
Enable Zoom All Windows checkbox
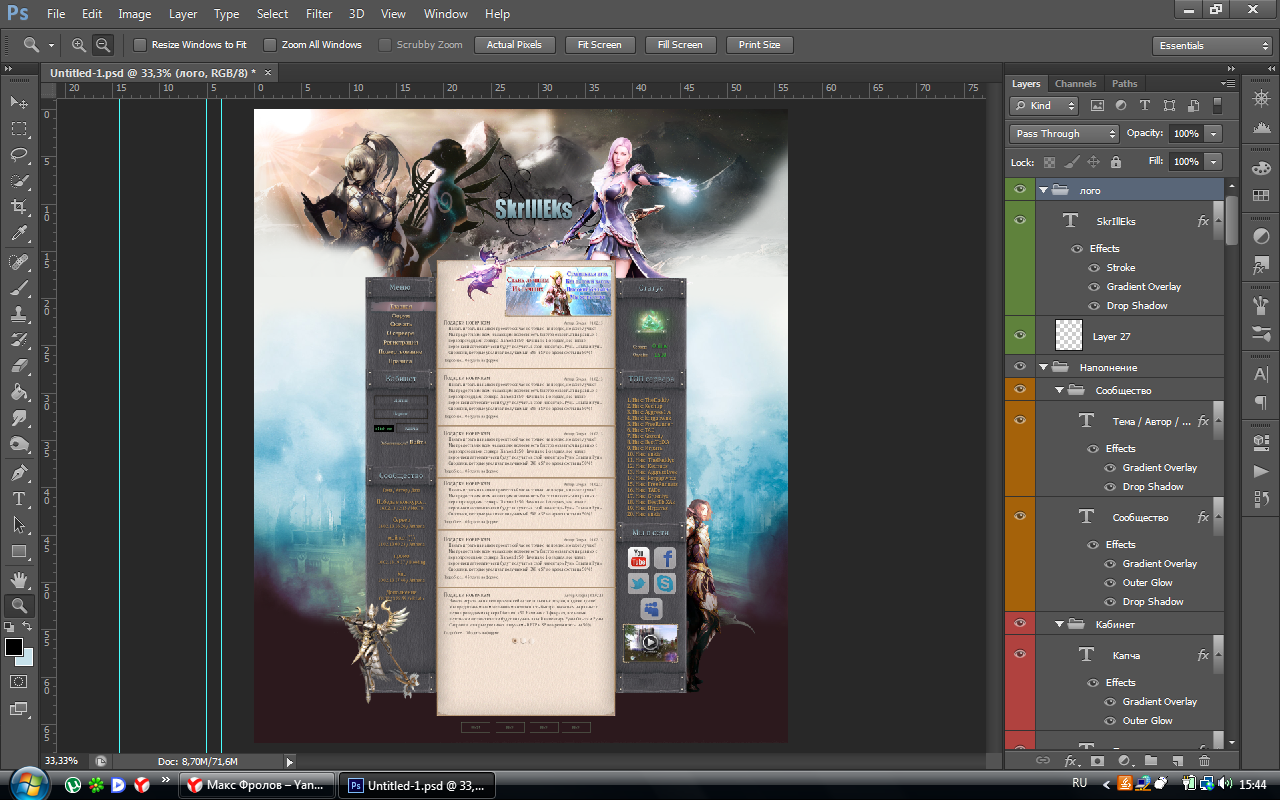click(270, 45)
